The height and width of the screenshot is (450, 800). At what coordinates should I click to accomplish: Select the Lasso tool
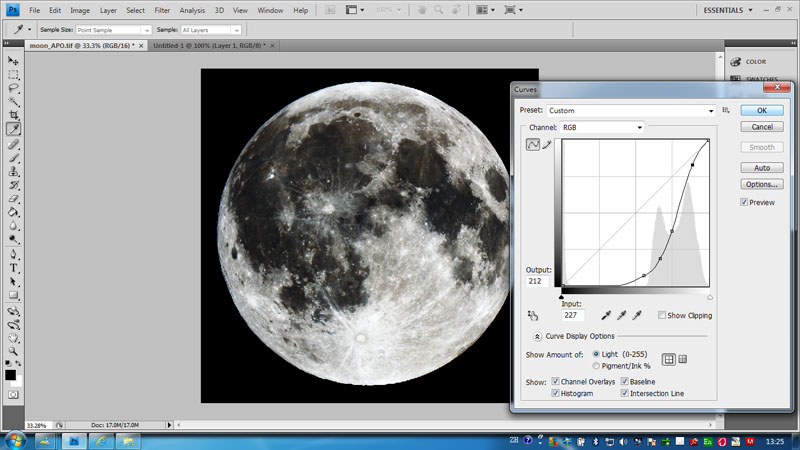point(14,88)
